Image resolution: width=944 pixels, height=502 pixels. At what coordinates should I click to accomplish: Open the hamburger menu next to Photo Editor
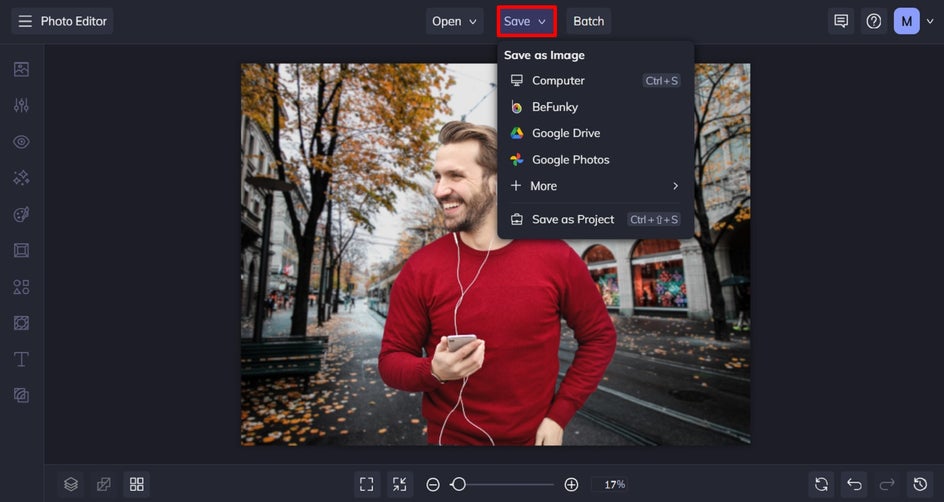(25, 21)
